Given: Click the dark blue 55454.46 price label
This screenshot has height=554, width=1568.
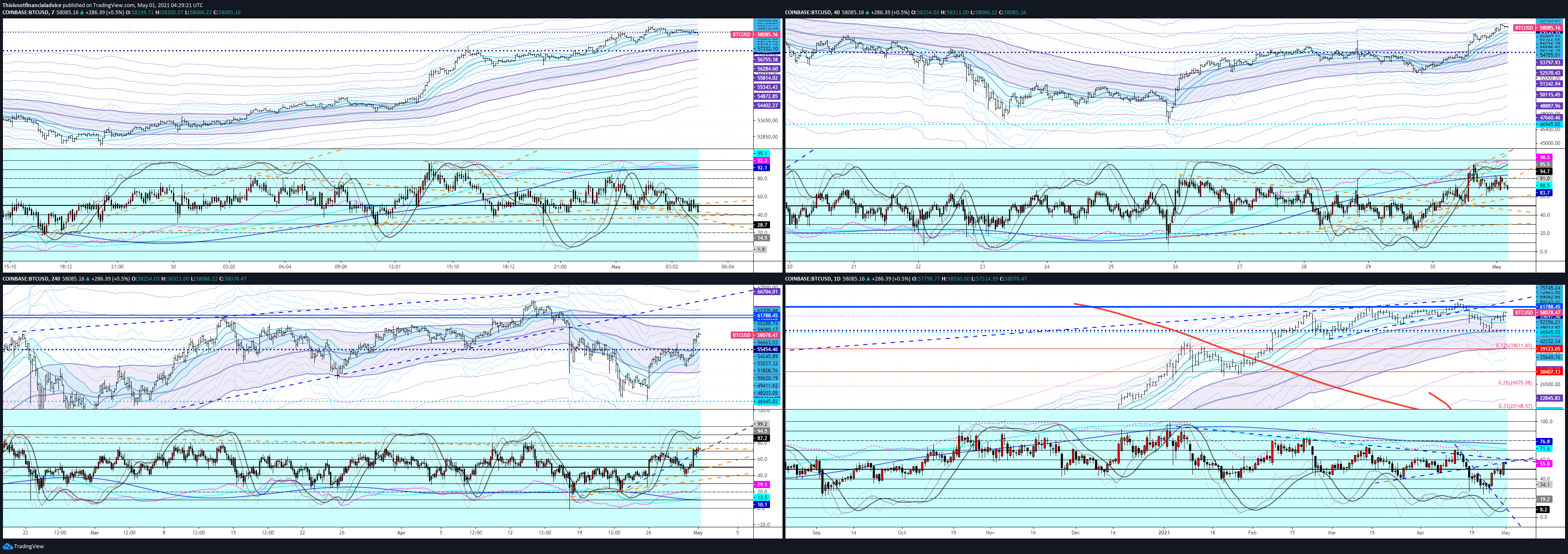Looking at the screenshot, I should click(767, 350).
